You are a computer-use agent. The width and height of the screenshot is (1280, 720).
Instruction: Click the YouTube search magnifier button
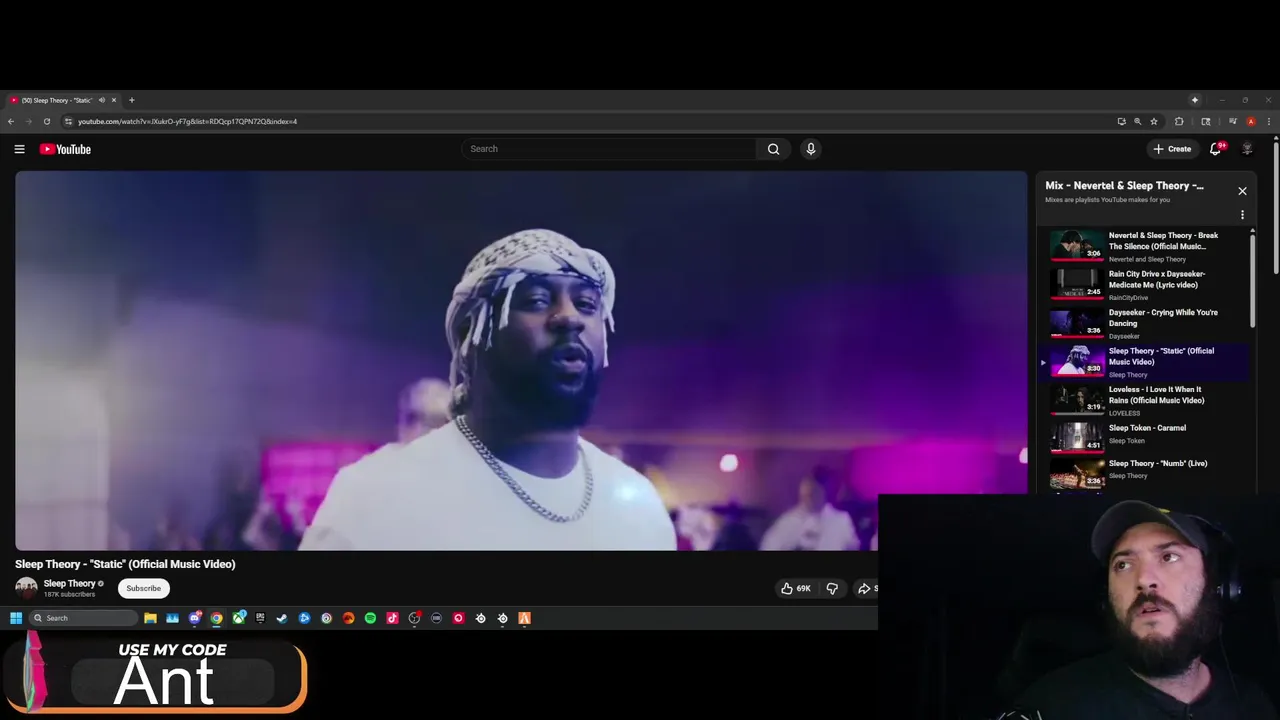point(773,149)
